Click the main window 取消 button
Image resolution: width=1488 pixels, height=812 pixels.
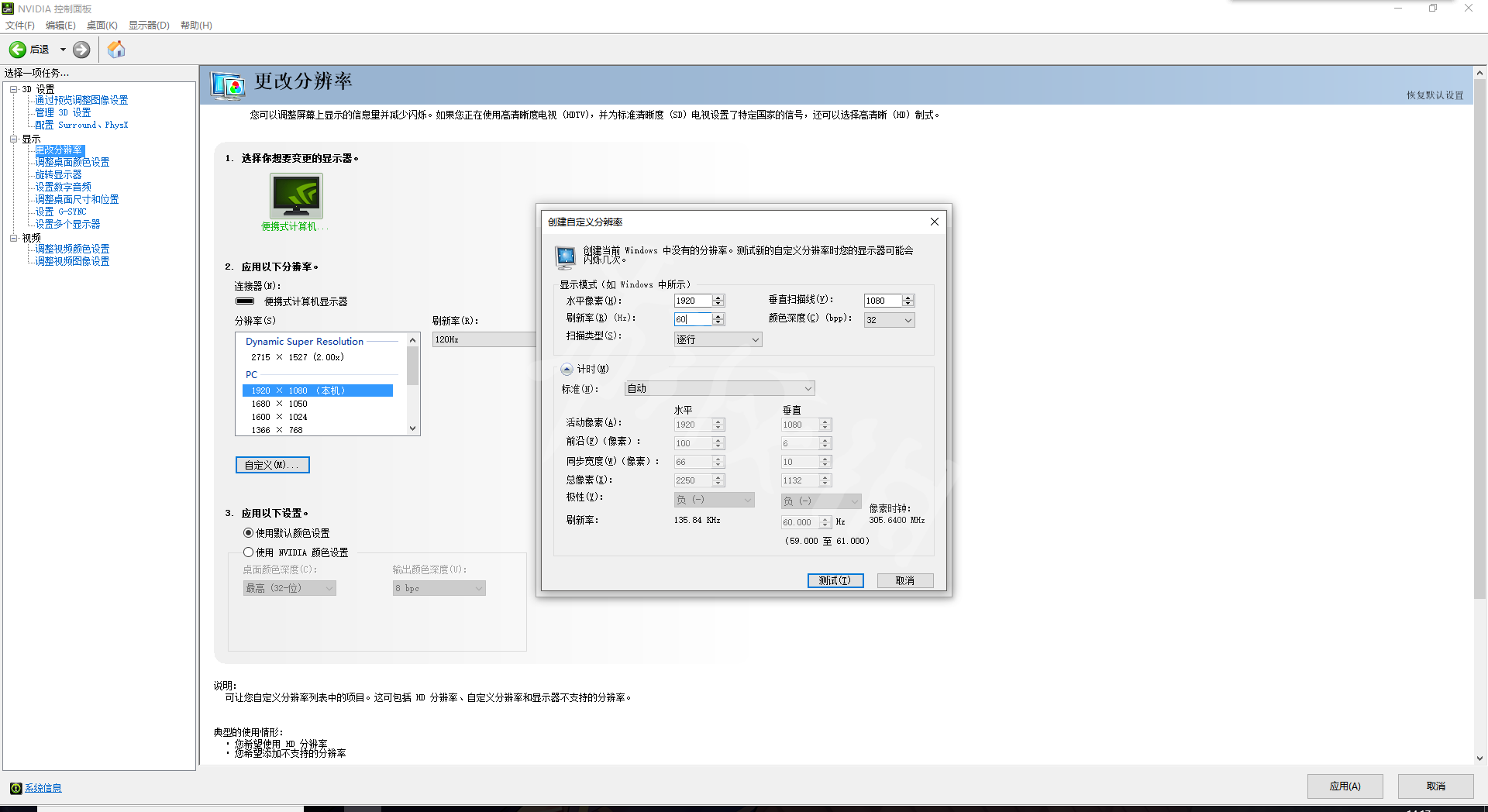pyautogui.click(x=1436, y=786)
